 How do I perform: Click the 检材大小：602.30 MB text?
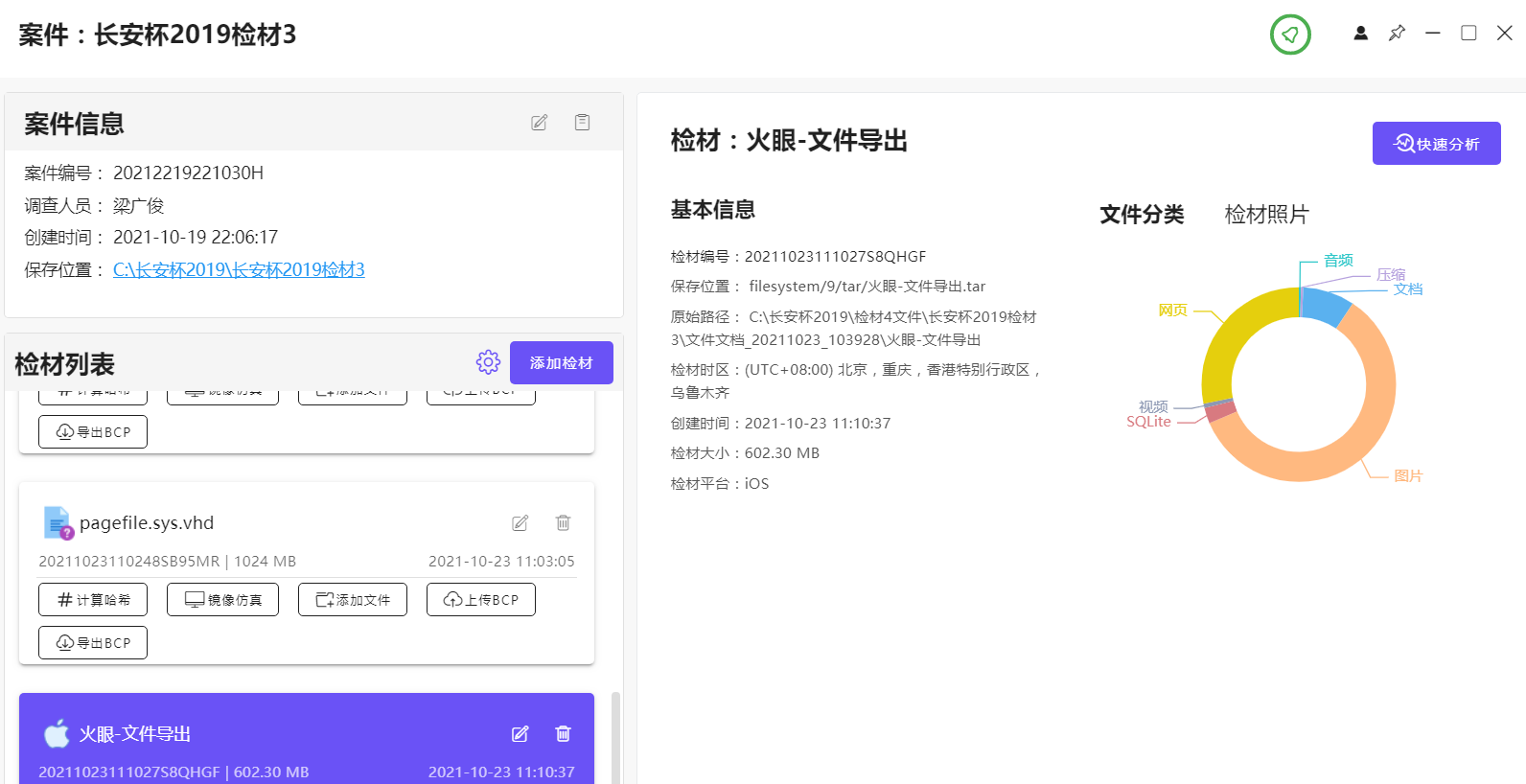745,453
